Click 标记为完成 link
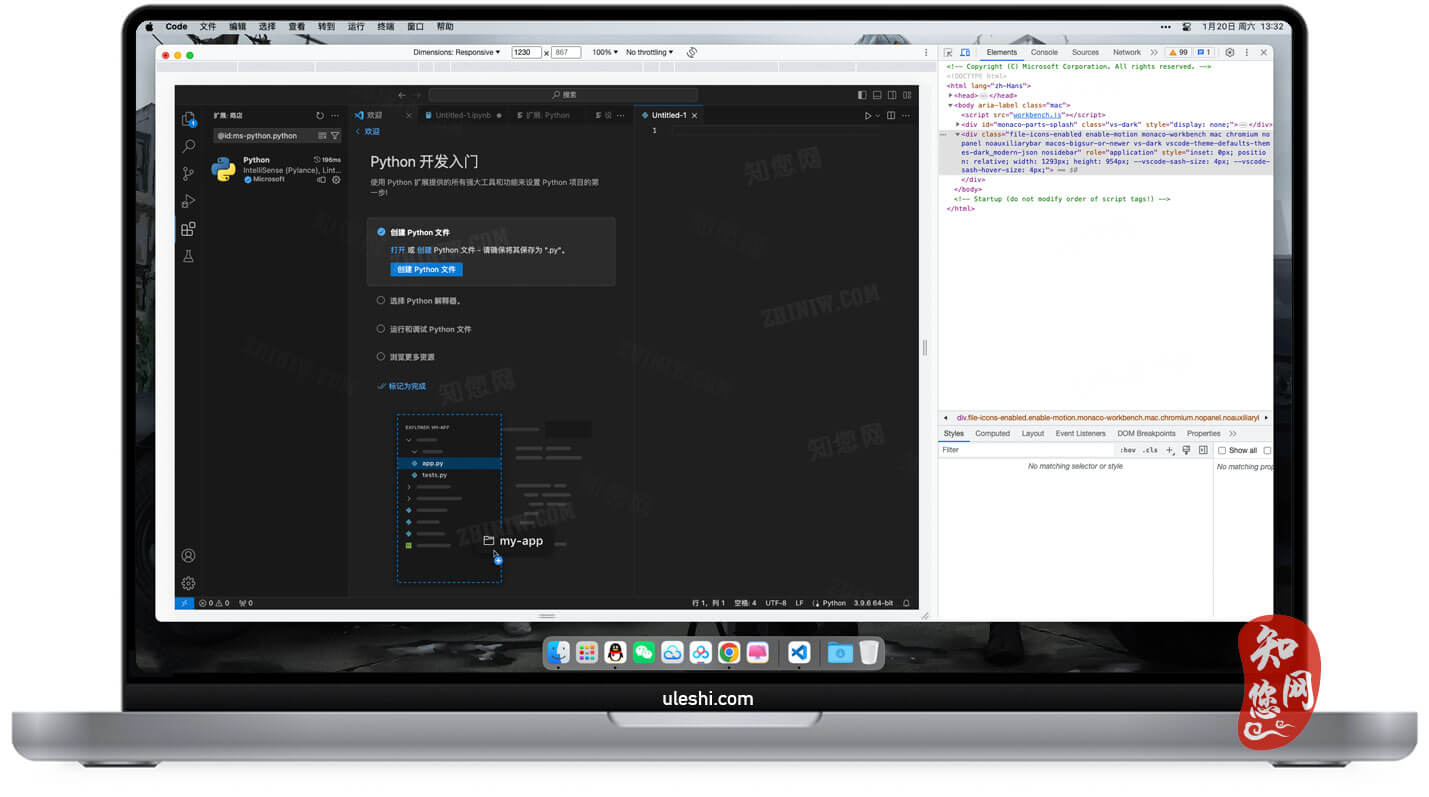 pos(406,386)
